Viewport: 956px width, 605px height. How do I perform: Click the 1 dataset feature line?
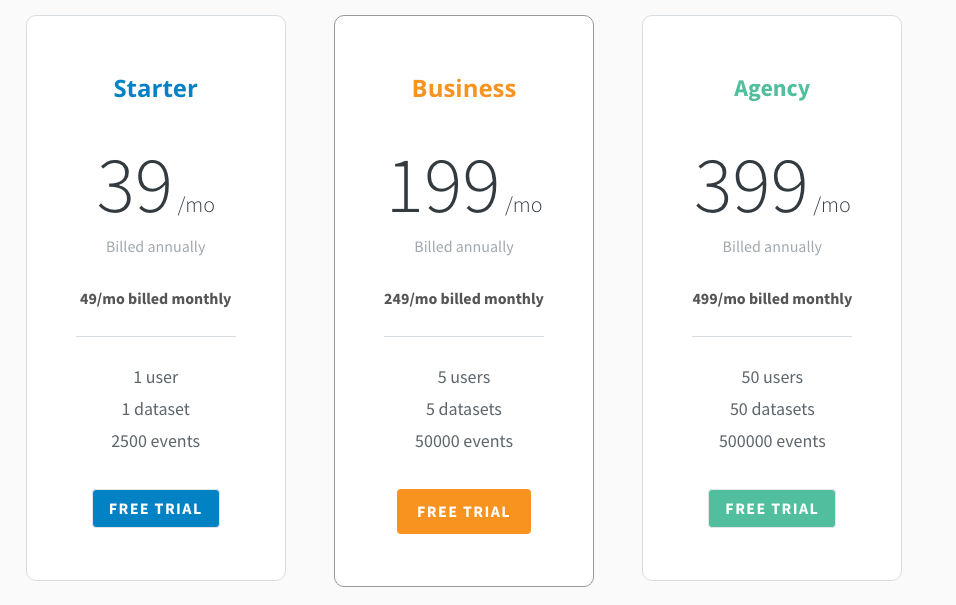[x=155, y=409]
